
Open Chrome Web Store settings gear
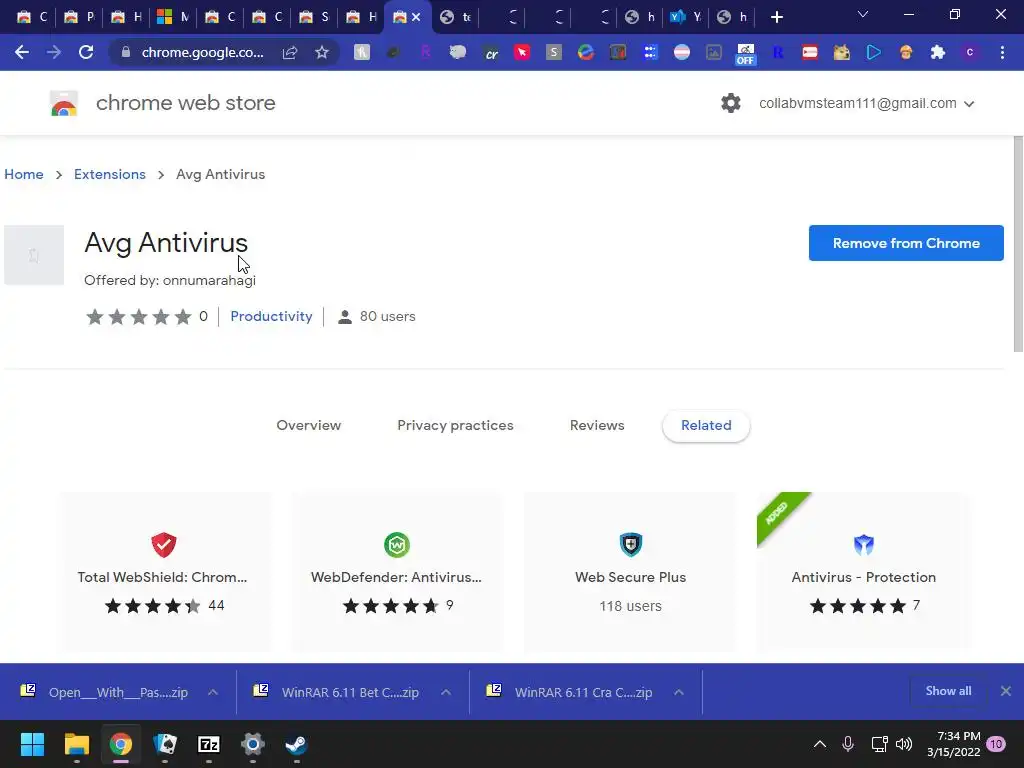[x=731, y=103]
